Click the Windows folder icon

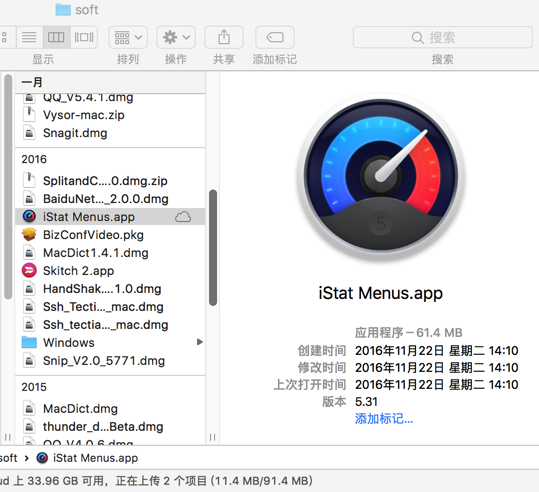(29, 342)
